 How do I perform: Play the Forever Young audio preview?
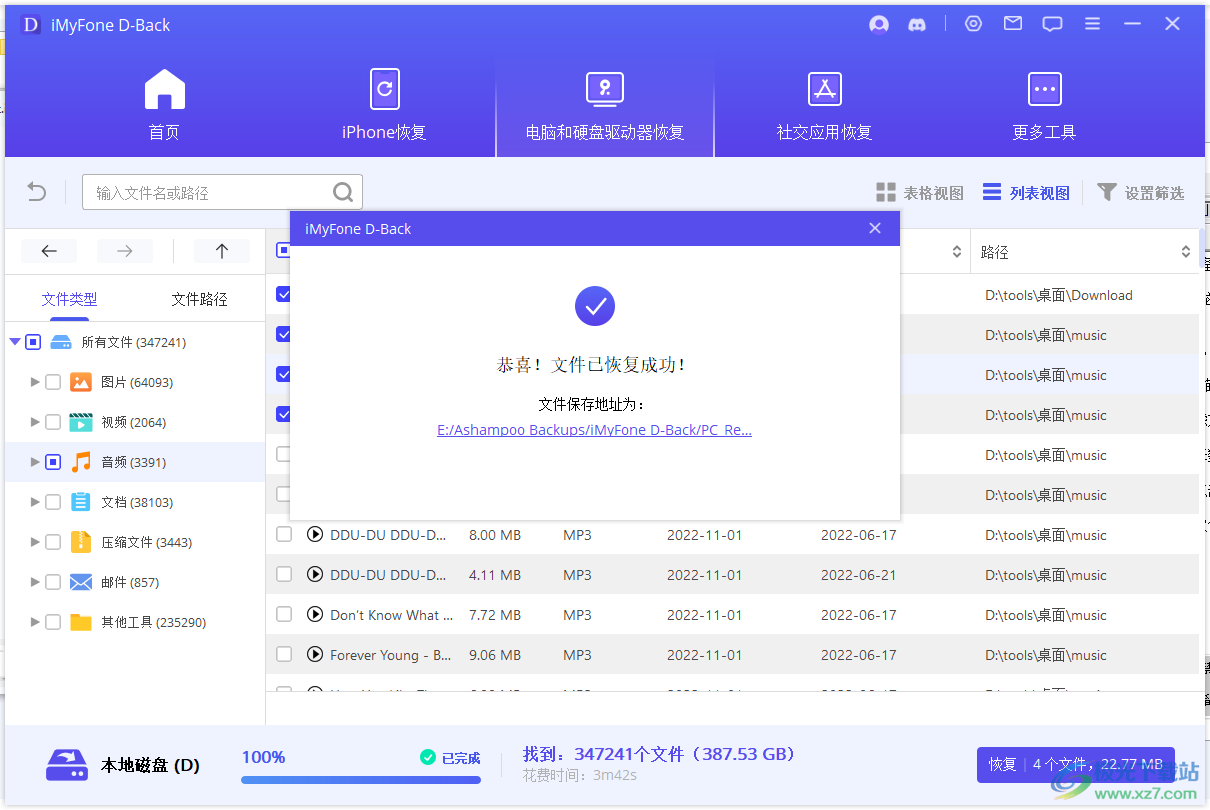coord(315,655)
